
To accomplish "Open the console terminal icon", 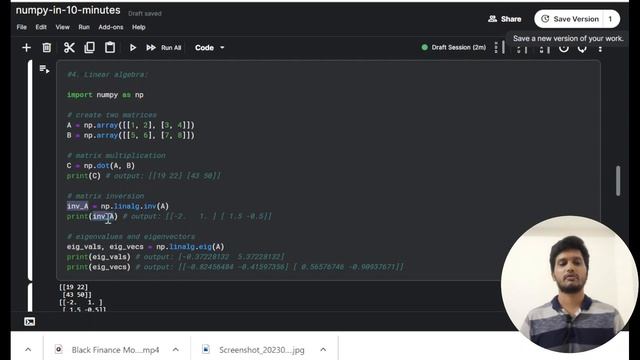I will tap(29, 322).
